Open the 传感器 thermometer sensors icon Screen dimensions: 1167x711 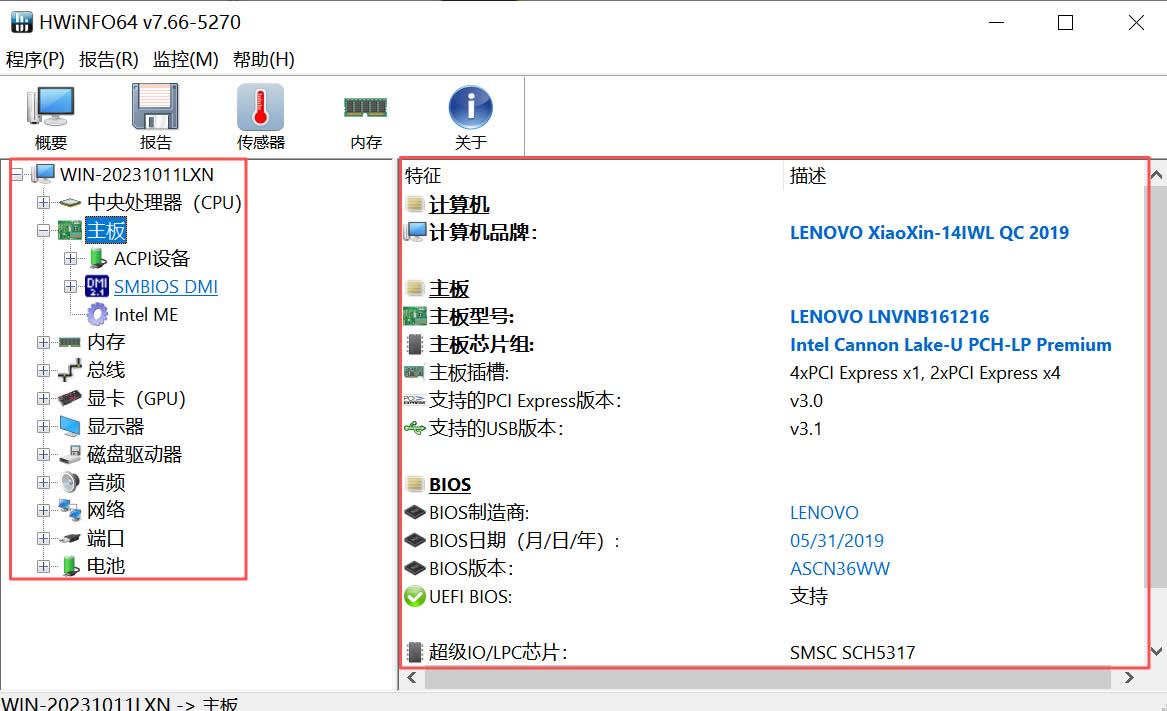coord(260,116)
